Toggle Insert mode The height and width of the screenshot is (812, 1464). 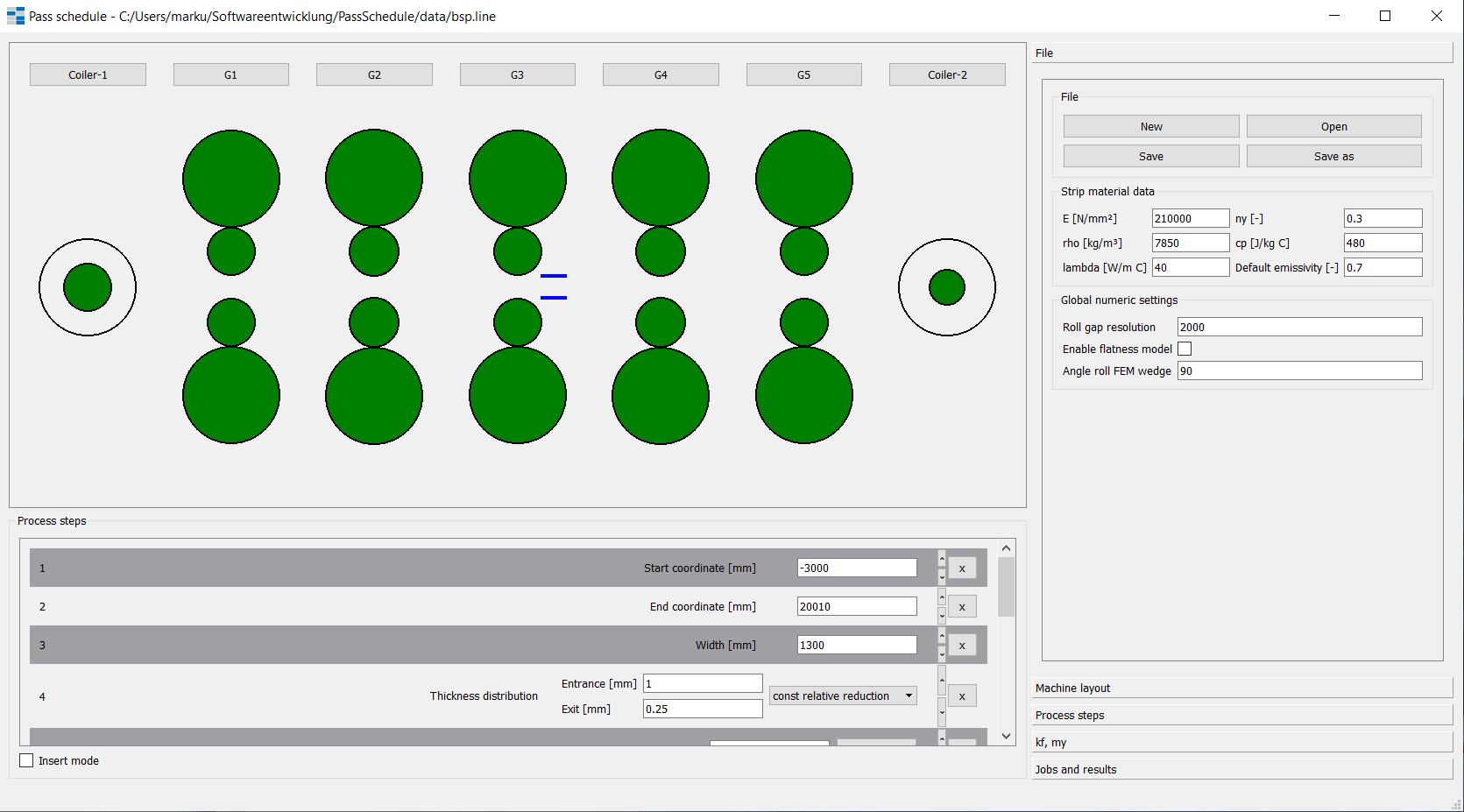[x=26, y=760]
